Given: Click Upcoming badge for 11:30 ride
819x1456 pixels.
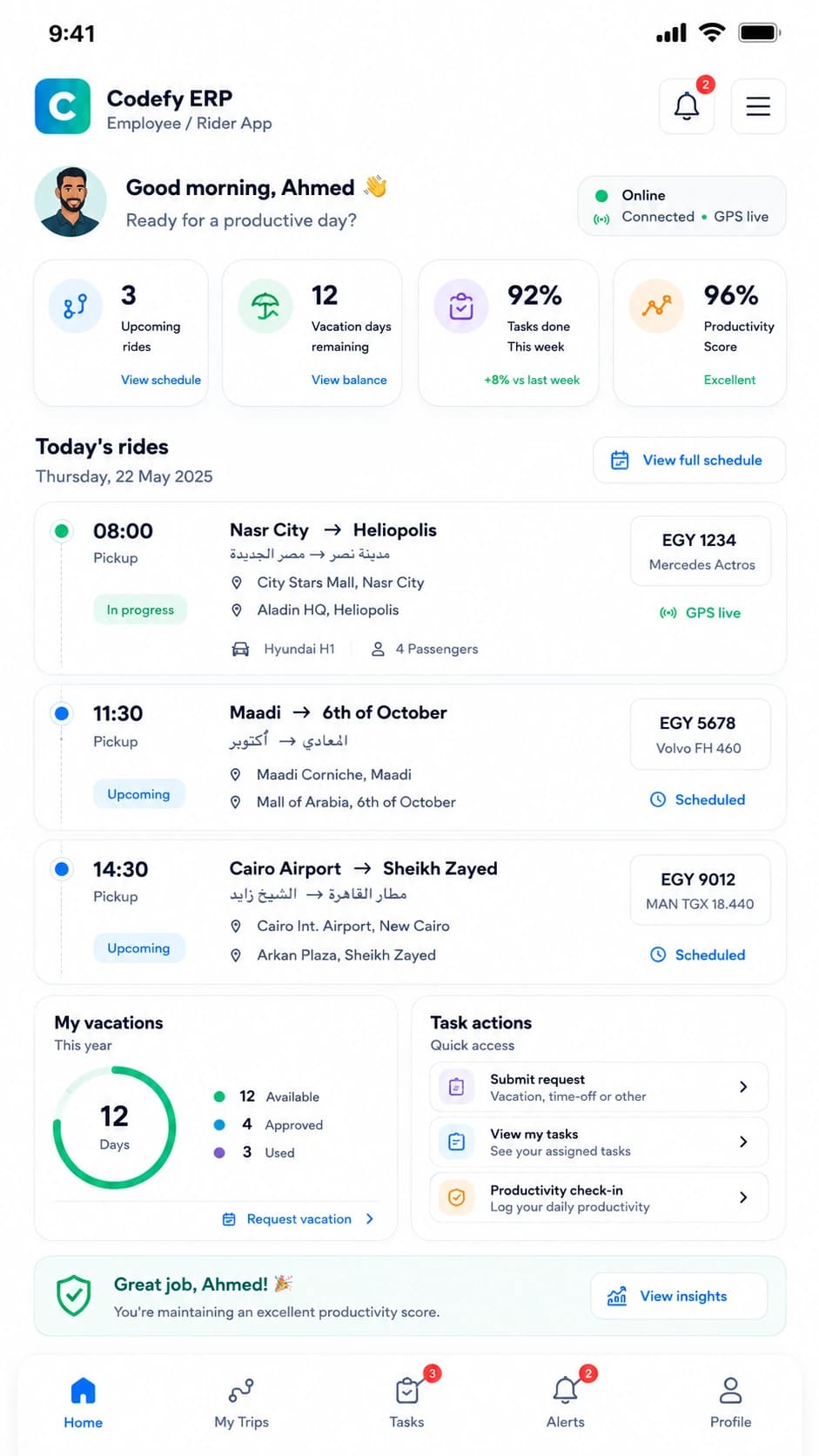Looking at the screenshot, I should click(x=138, y=794).
